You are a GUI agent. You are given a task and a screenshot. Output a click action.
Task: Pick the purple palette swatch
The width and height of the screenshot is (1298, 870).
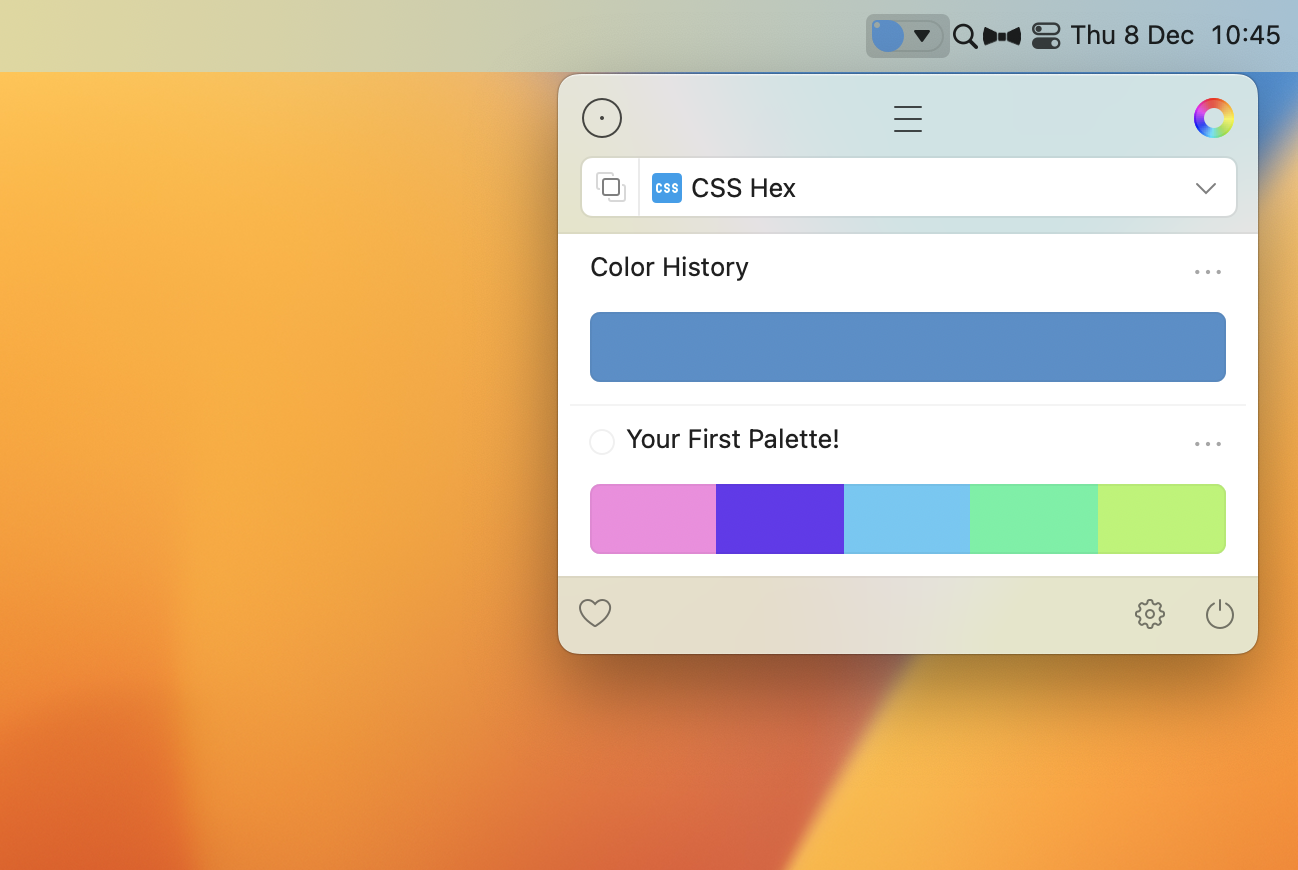coord(780,519)
